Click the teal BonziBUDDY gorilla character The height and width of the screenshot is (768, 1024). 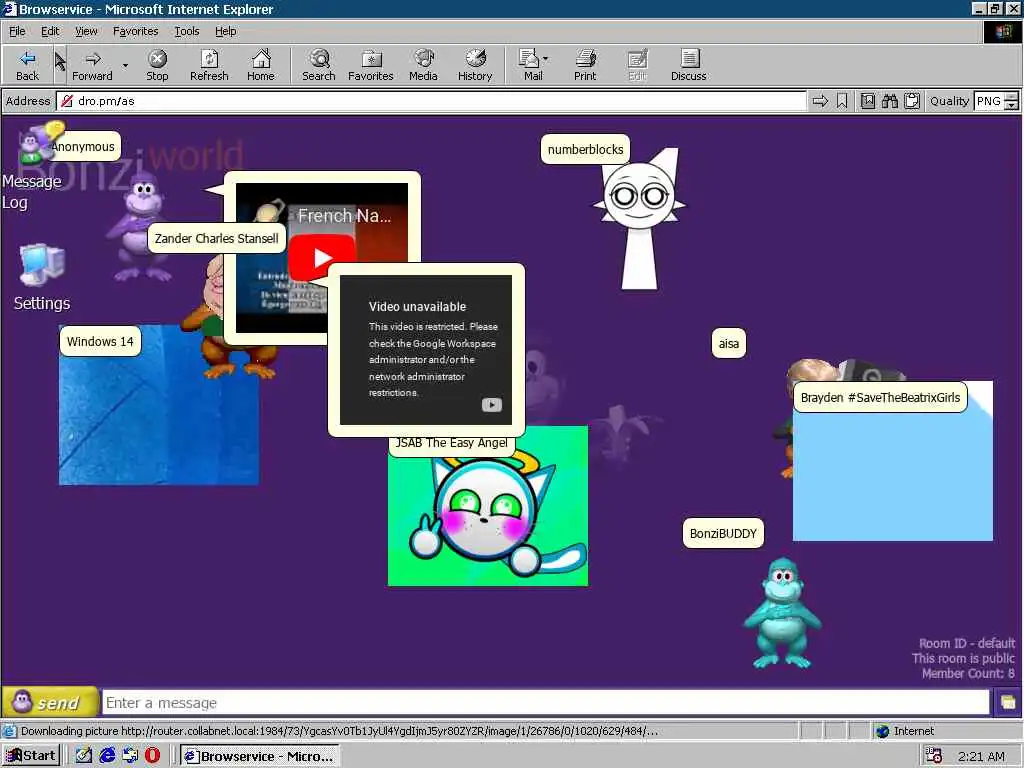(782, 613)
